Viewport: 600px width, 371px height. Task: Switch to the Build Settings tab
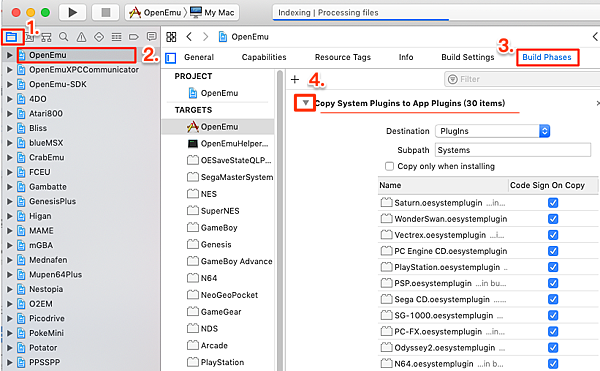pyautogui.click(x=468, y=57)
